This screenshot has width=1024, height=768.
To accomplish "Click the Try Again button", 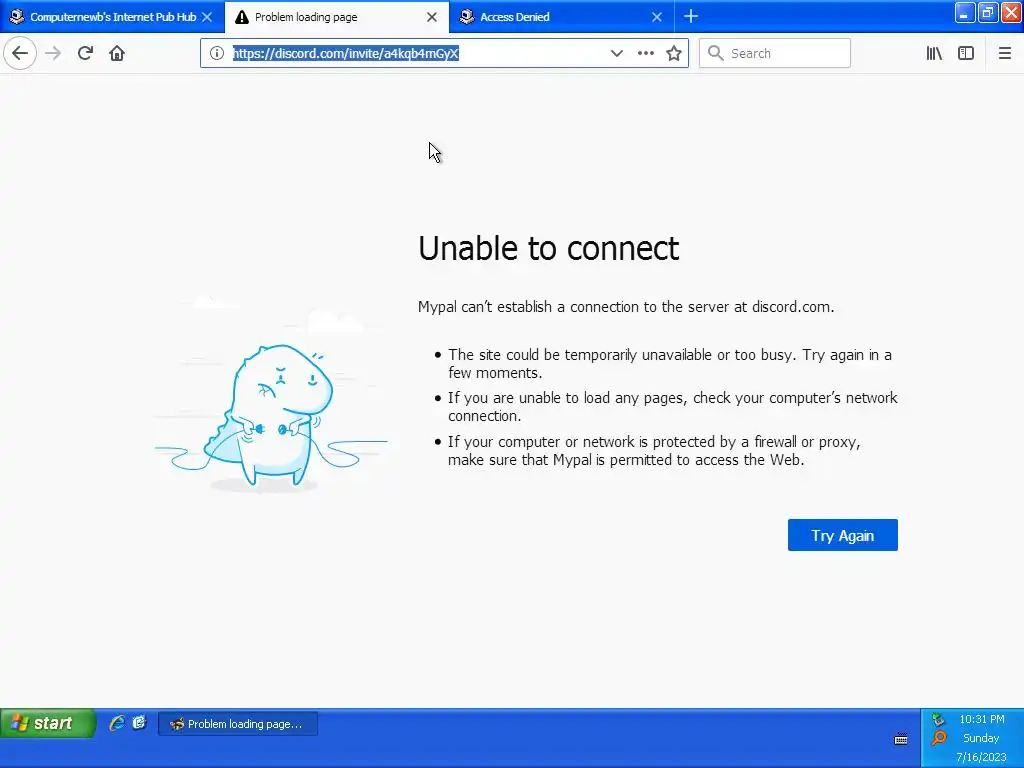I will (842, 535).
